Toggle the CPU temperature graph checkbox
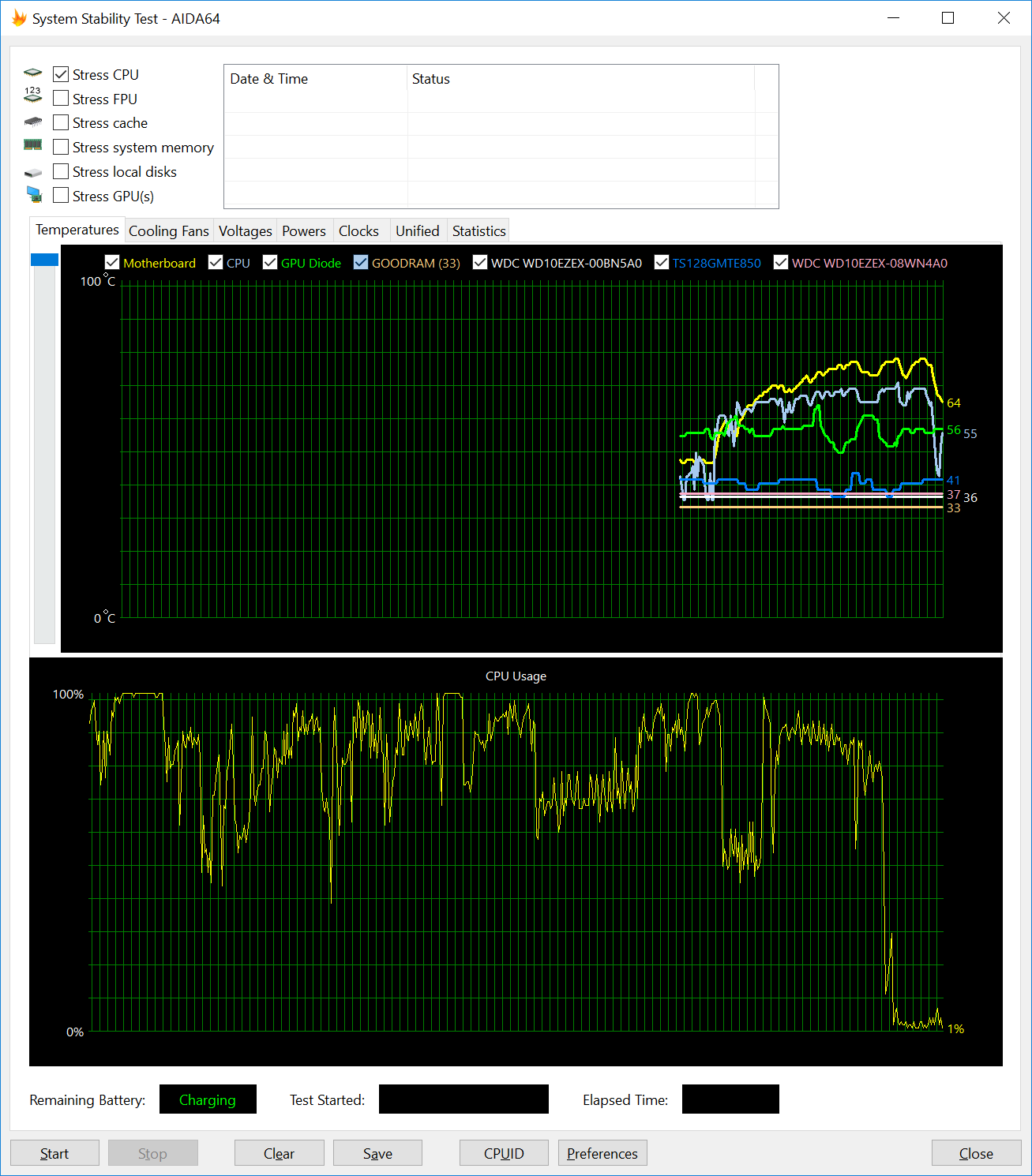Viewport: 1032px width, 1176px height. coord(216,262)
